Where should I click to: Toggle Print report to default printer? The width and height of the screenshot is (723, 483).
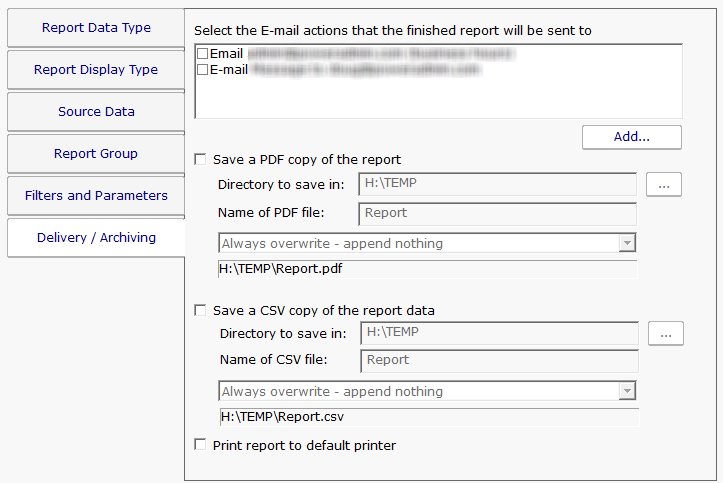[x=201, y=446]
